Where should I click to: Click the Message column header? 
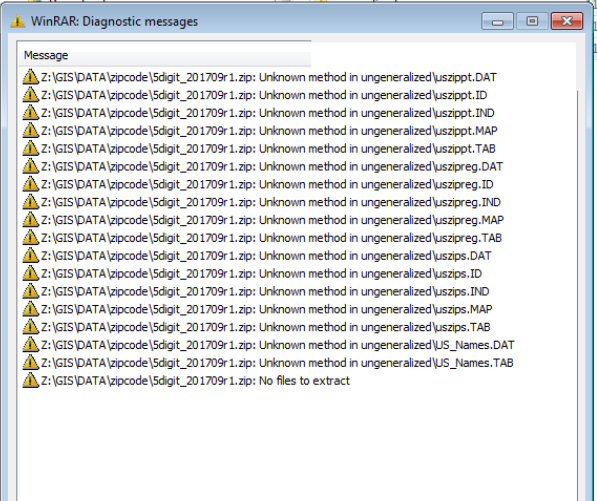click(x=164, y=56)
